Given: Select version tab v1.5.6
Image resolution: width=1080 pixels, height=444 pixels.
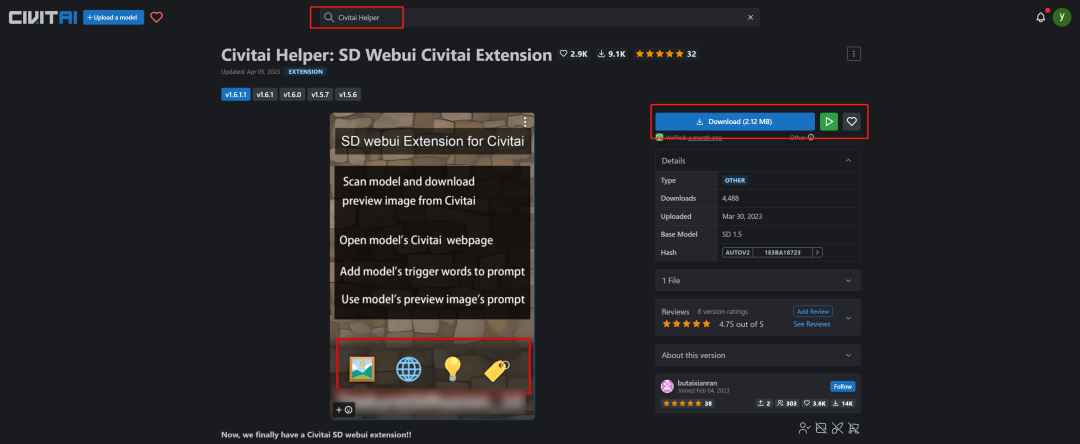Looking at the screenshot, I should [x=347, y=94].
